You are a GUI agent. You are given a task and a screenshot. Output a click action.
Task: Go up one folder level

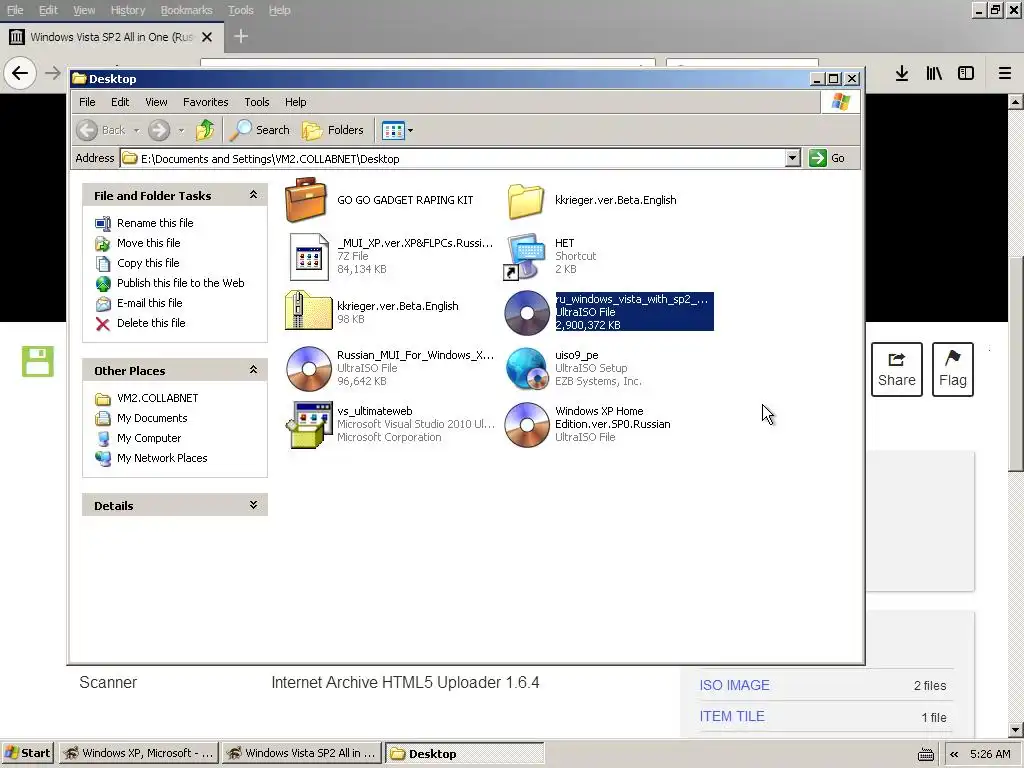click(205, 130)
